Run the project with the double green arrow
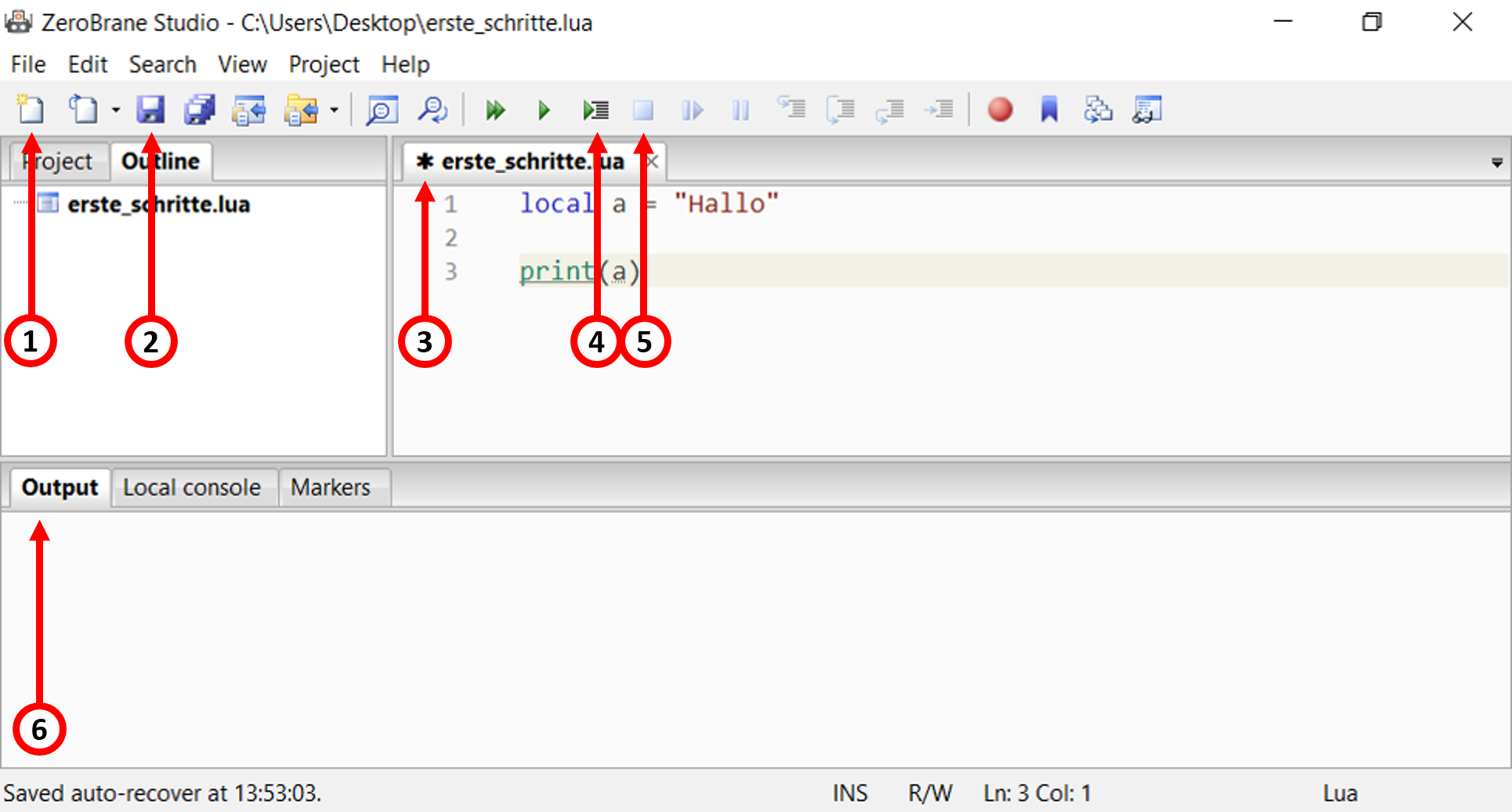The height and width of the screenshot is (812, 1512). coord(494,110)
